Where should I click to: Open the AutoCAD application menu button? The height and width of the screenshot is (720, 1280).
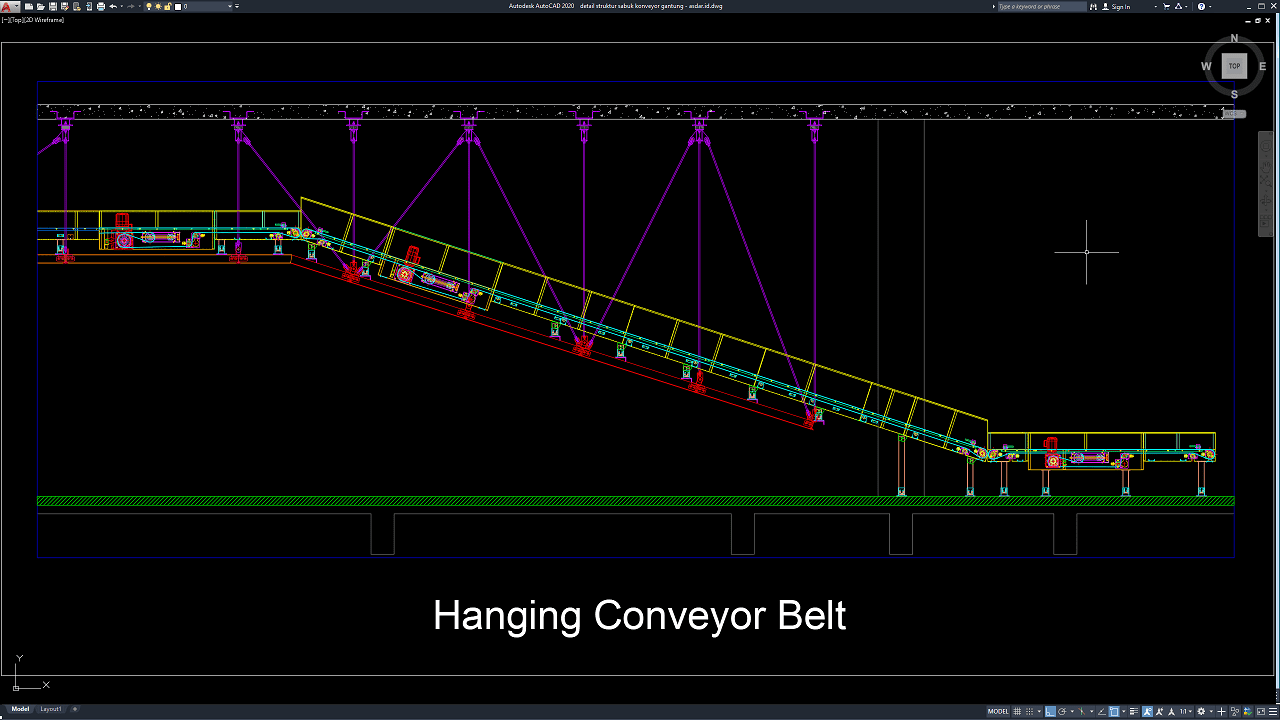tap(7, 6)
